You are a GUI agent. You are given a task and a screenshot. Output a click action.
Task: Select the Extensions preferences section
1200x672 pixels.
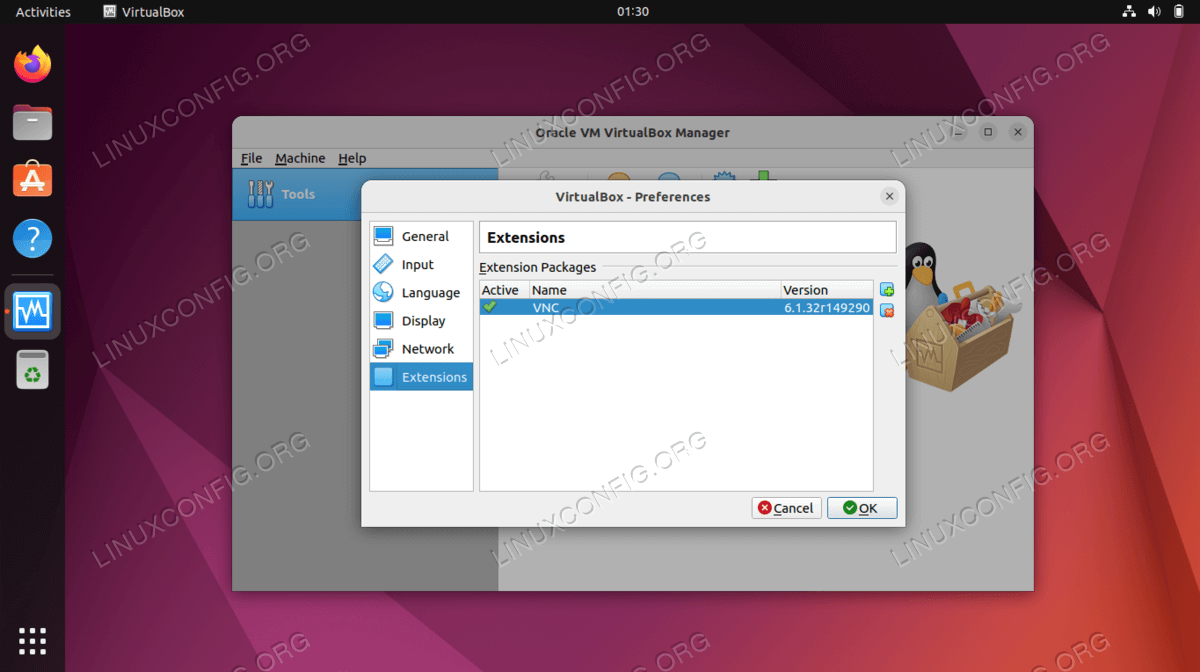pos(421,377)
